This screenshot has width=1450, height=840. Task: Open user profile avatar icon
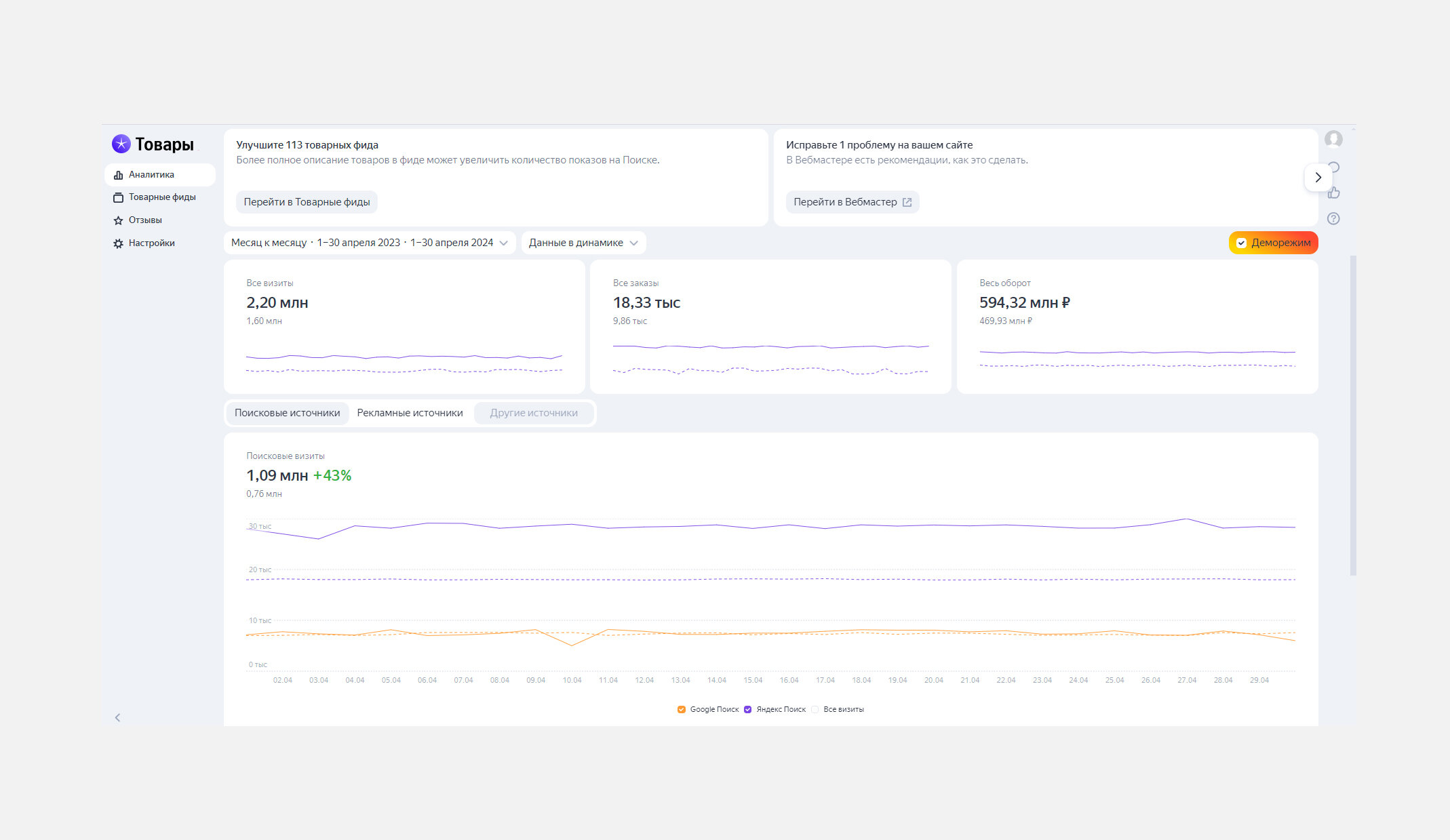tap(1333, 139)
